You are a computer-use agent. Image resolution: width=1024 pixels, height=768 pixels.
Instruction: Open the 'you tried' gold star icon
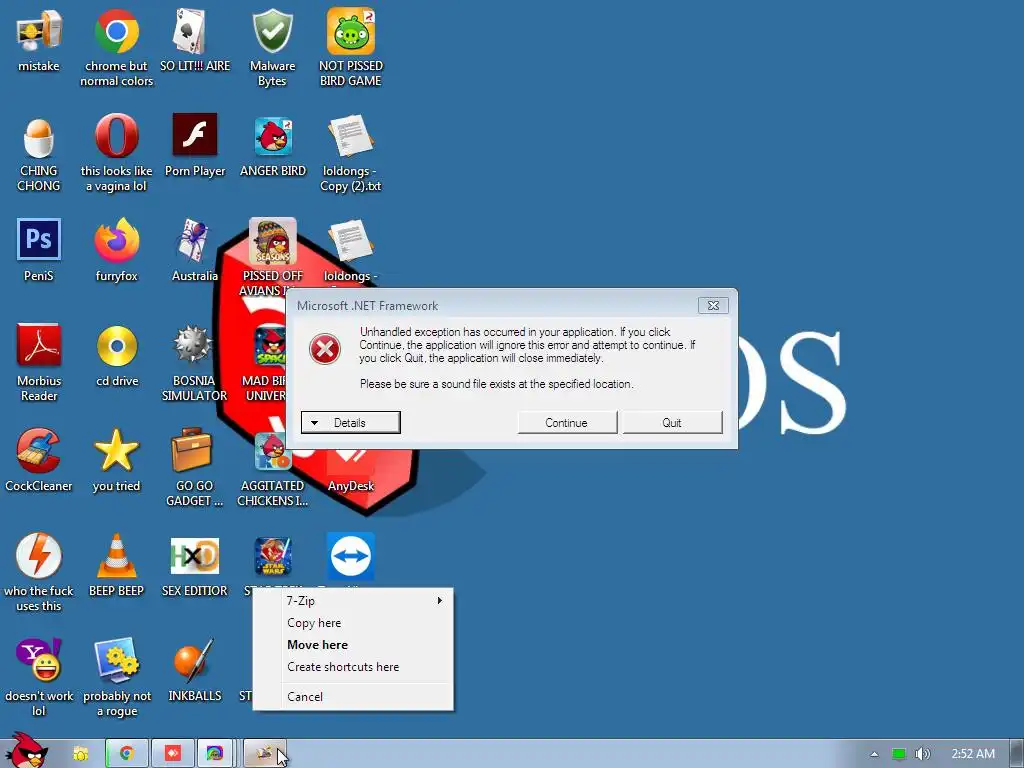[116, 451]
